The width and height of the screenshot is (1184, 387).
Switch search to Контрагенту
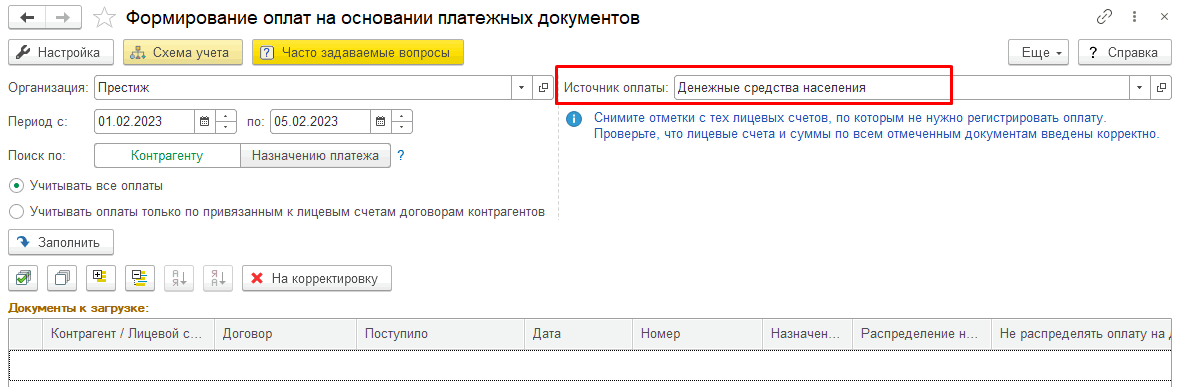[x=167, y=155]
